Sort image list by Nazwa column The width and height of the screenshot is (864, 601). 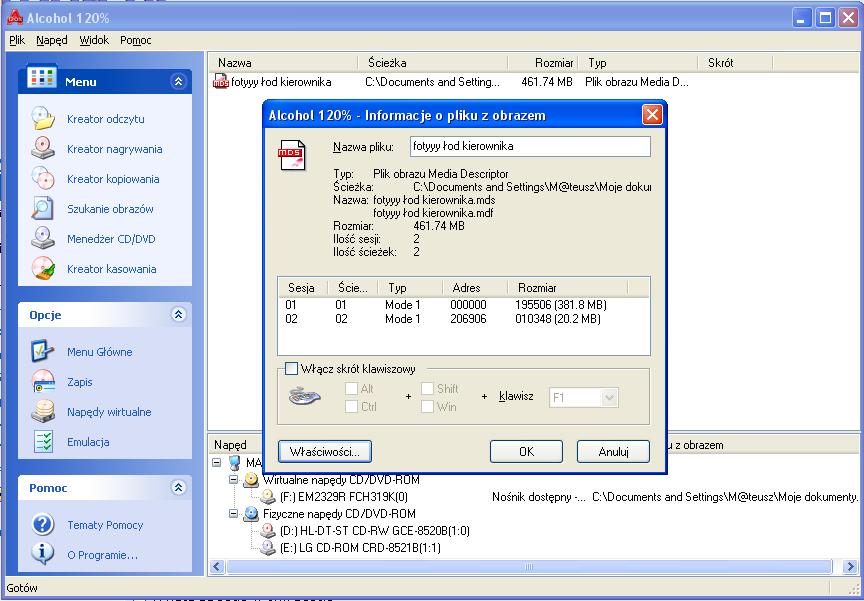click(283, 63)
